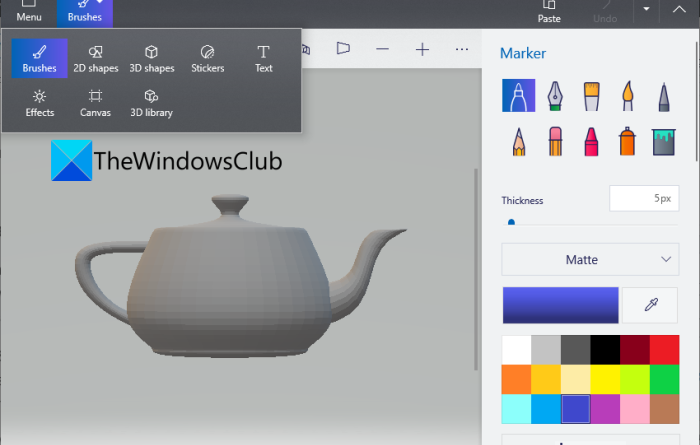Pick the green color swatch
700x445 pixels.
pos(664,379)
